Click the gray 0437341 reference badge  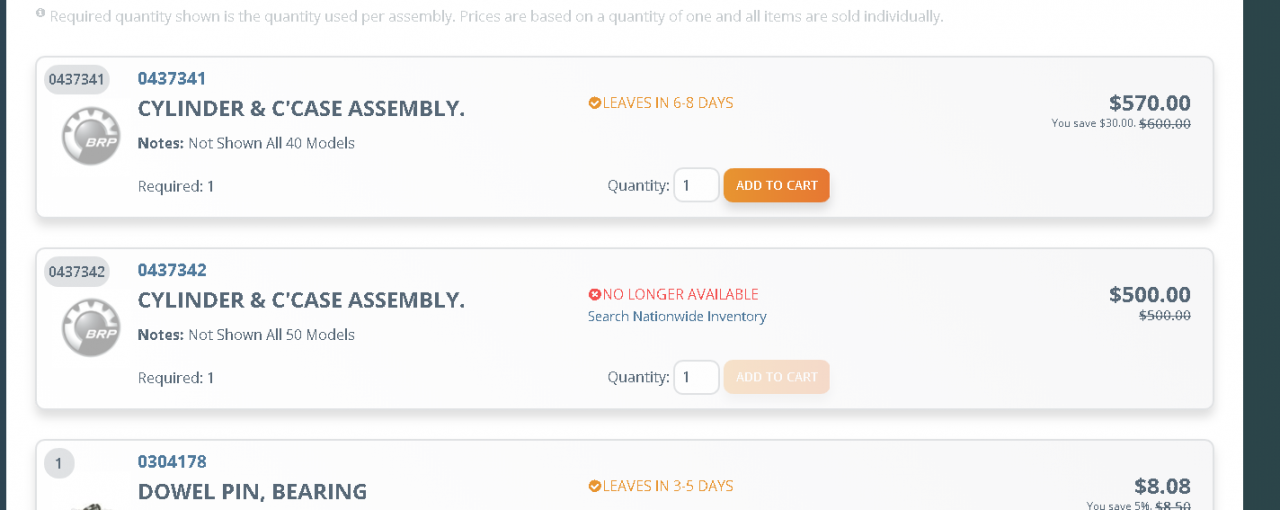click(x=77, y=80)
